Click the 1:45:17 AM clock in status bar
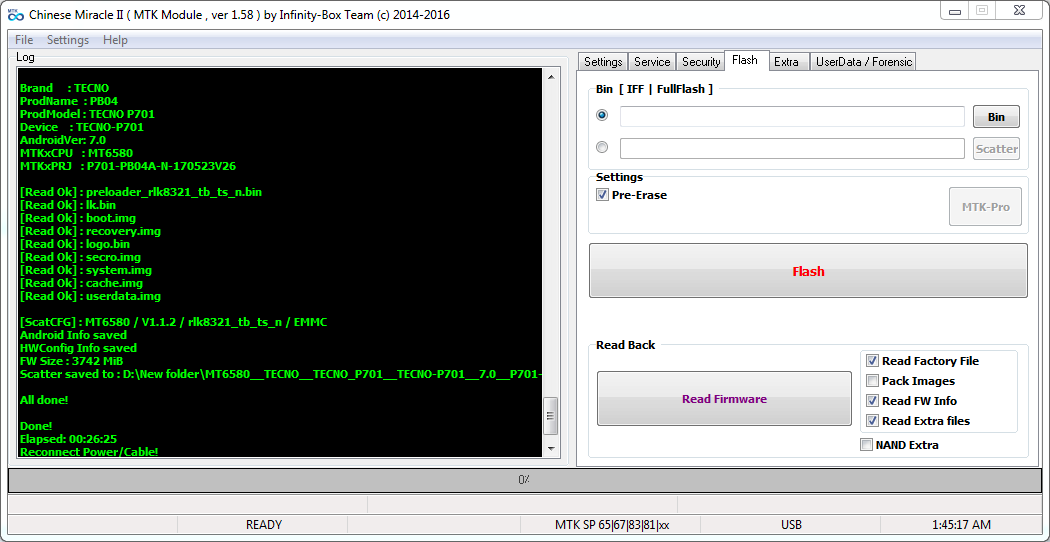1050x542 pixels. (x=961, y=525)
